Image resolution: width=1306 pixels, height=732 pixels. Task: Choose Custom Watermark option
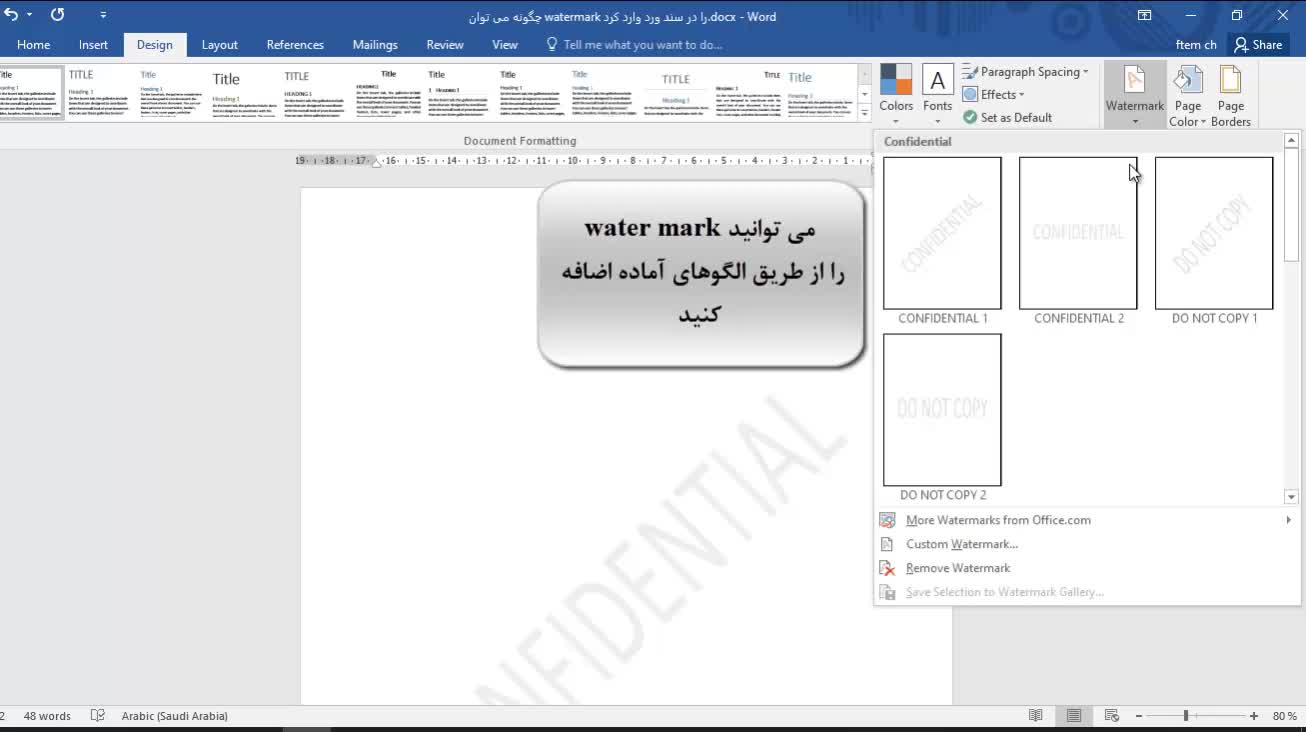click(x=961, y=544)
